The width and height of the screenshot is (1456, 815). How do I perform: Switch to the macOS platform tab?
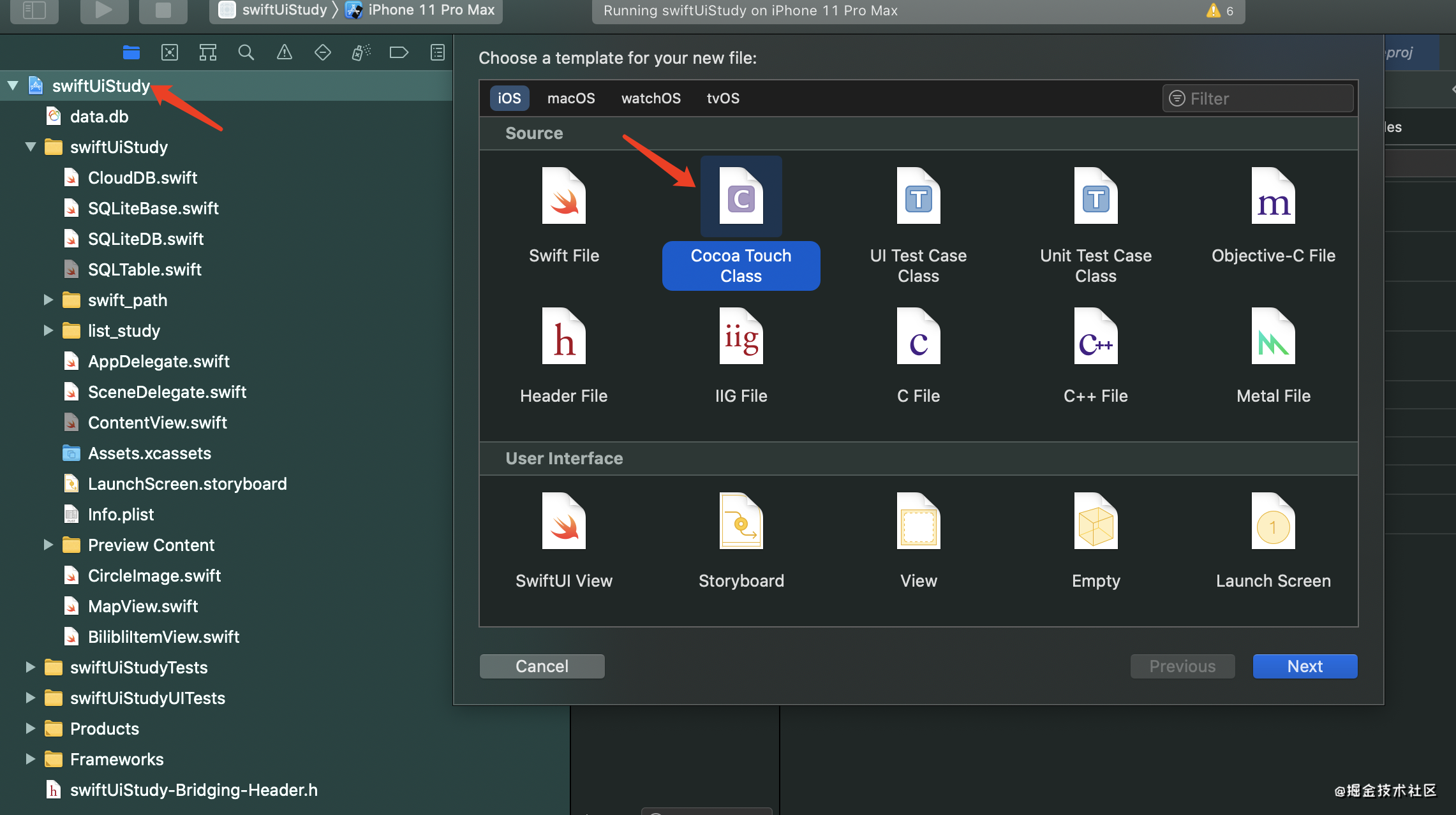(571, 98)
